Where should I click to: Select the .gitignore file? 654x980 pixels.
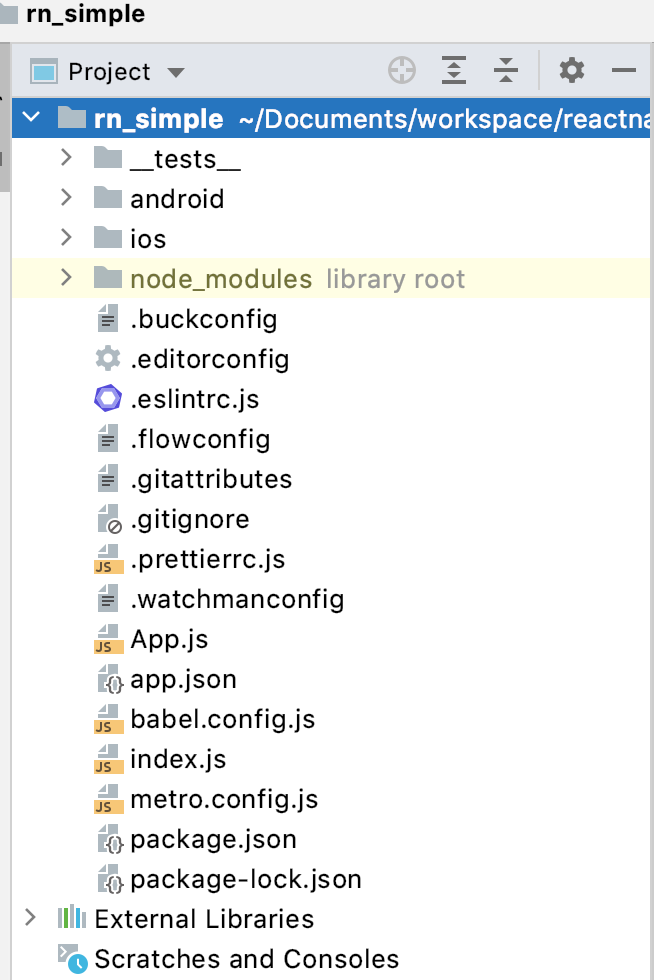tap(189, 519)
